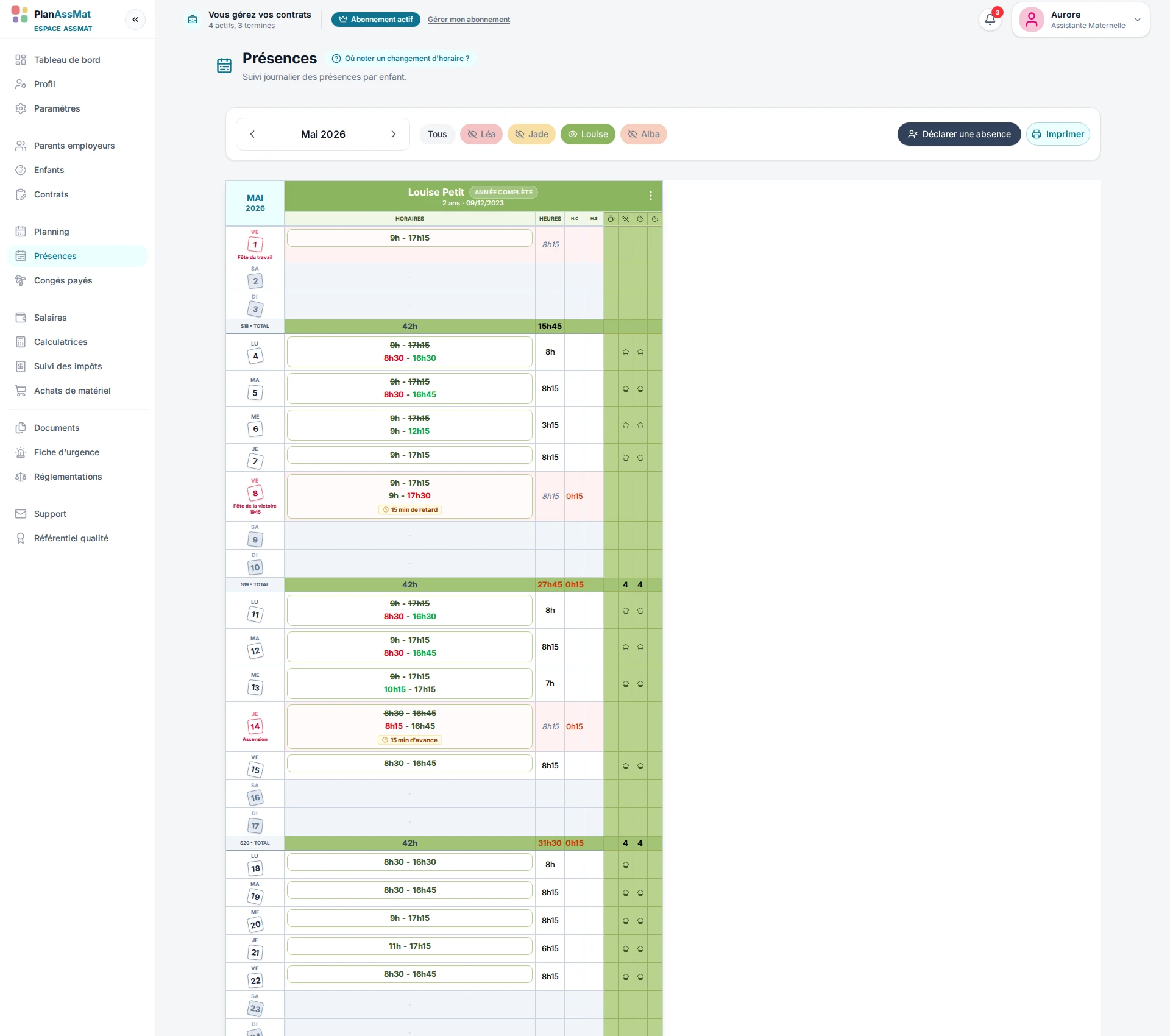Click Aurore's avatar icon
Viewport: 1170px width, 1036px height.
click(x=1032, y=20)
